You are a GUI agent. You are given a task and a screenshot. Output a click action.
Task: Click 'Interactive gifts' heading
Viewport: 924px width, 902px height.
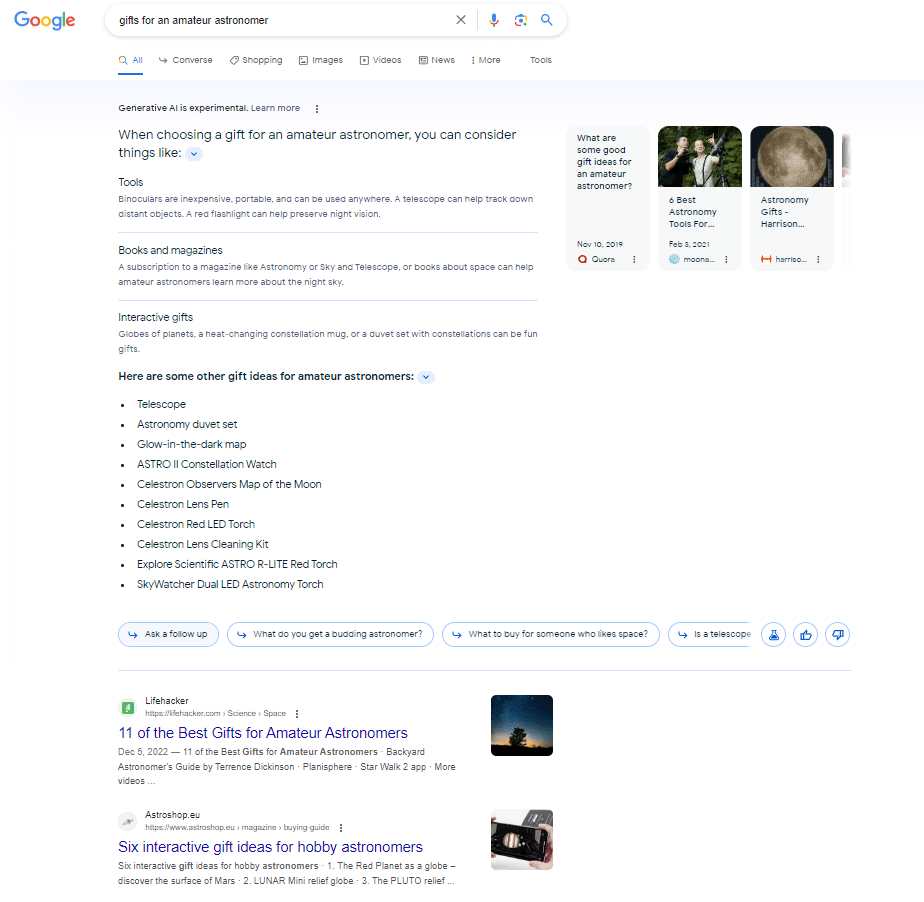tap(156, 317)
